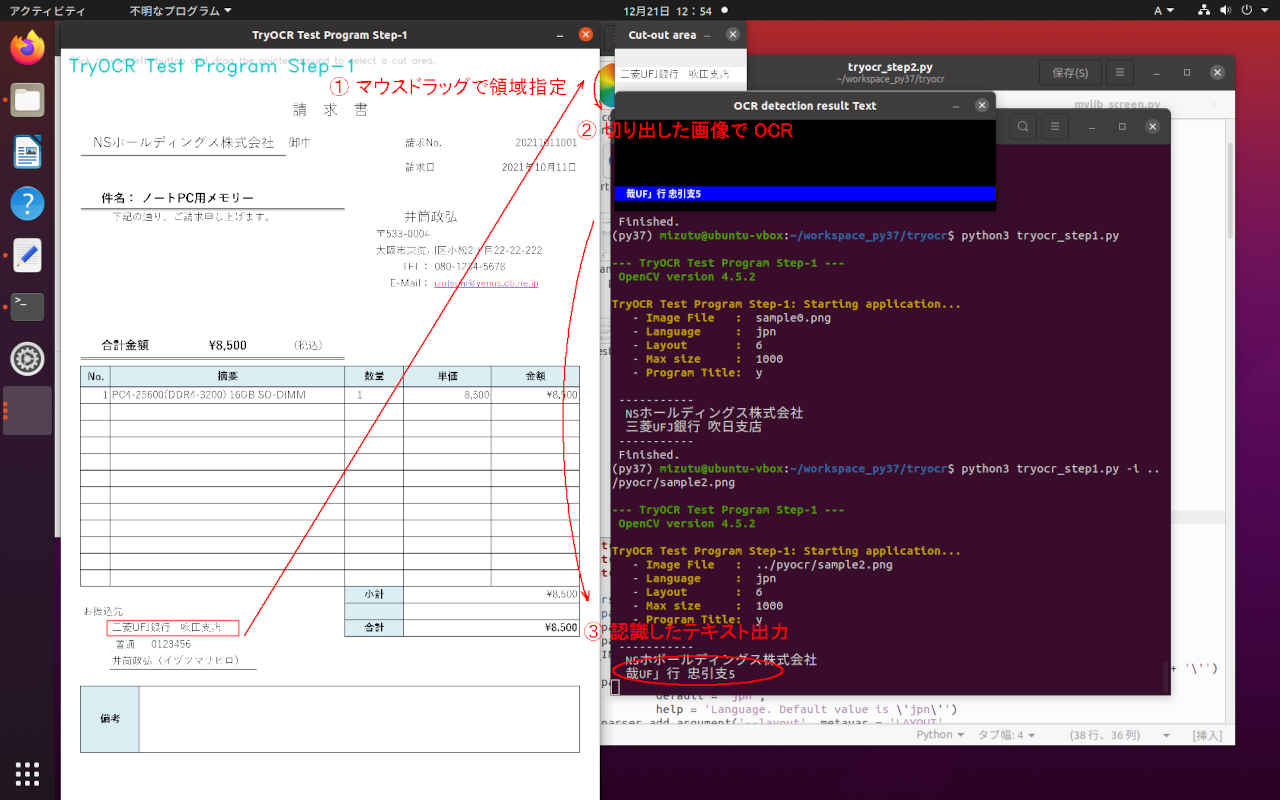Switch to the mylib_screen.py tab

(1117, 104)
